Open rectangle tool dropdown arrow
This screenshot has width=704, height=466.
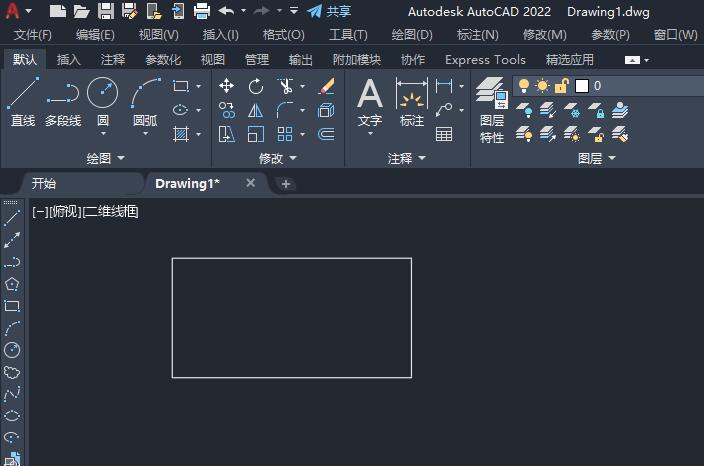(198, 86)
